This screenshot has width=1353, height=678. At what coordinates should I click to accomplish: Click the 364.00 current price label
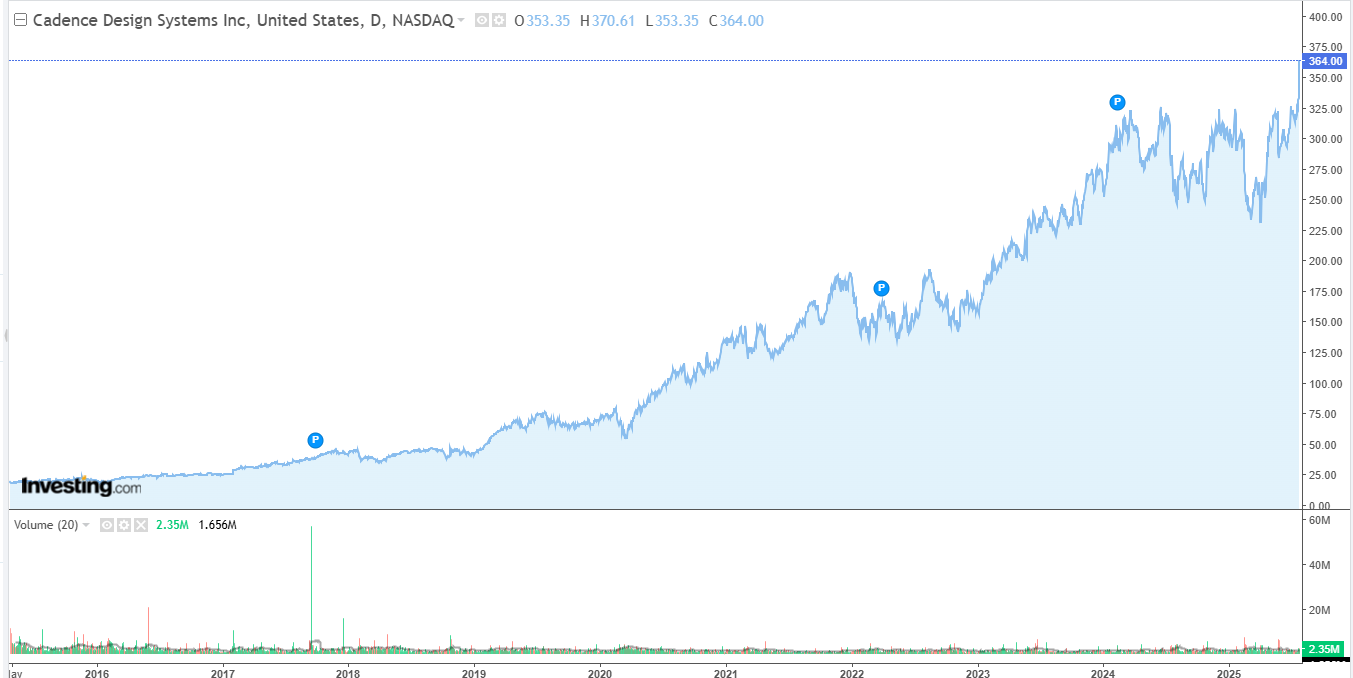[1324, 62]
